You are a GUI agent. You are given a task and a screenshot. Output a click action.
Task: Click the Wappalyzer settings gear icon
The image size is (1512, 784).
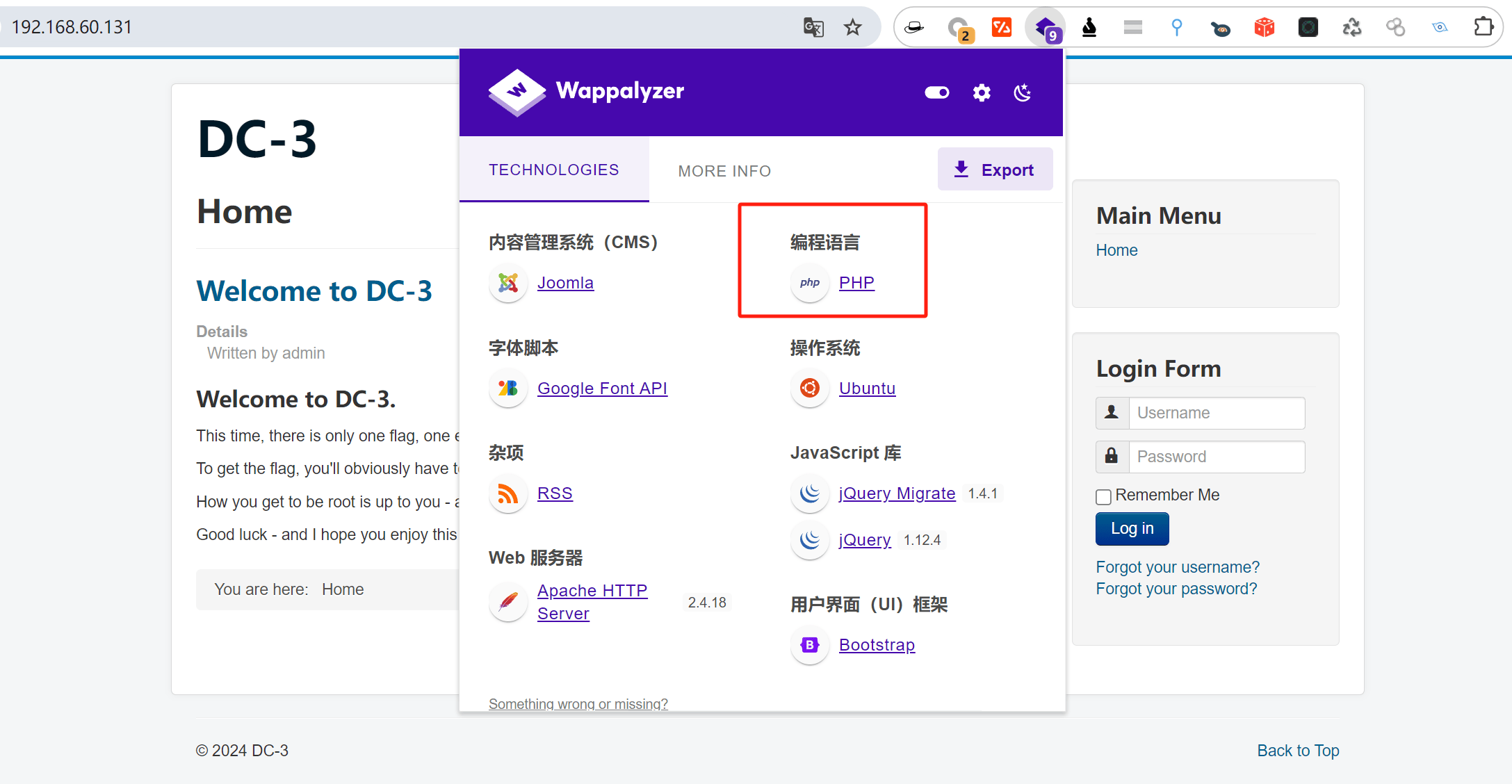pyautogui.click(x=981, y=92)
